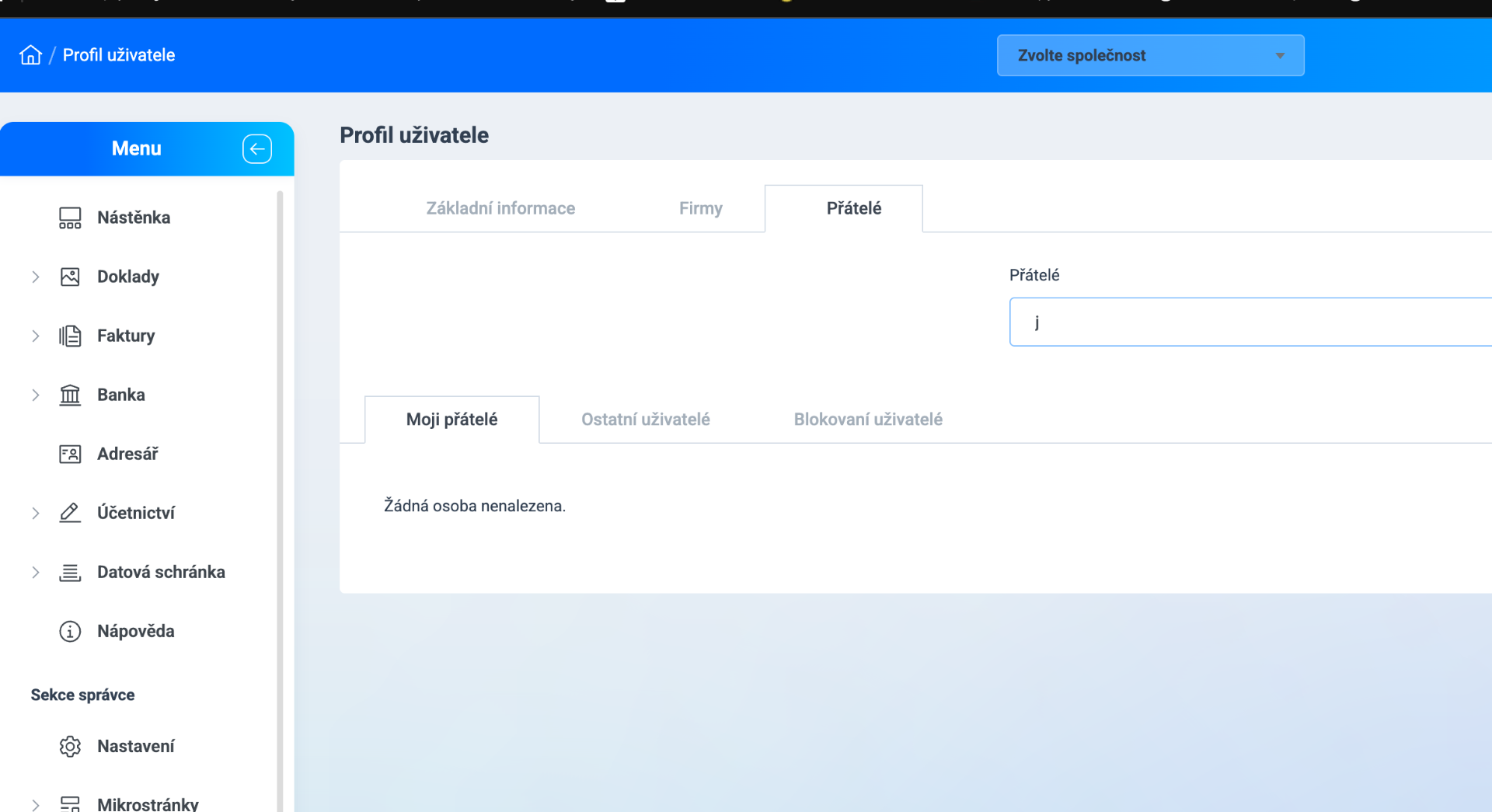
Task: Open Doklady menu item
Action: pyautogui.click(x=128, y=277)
